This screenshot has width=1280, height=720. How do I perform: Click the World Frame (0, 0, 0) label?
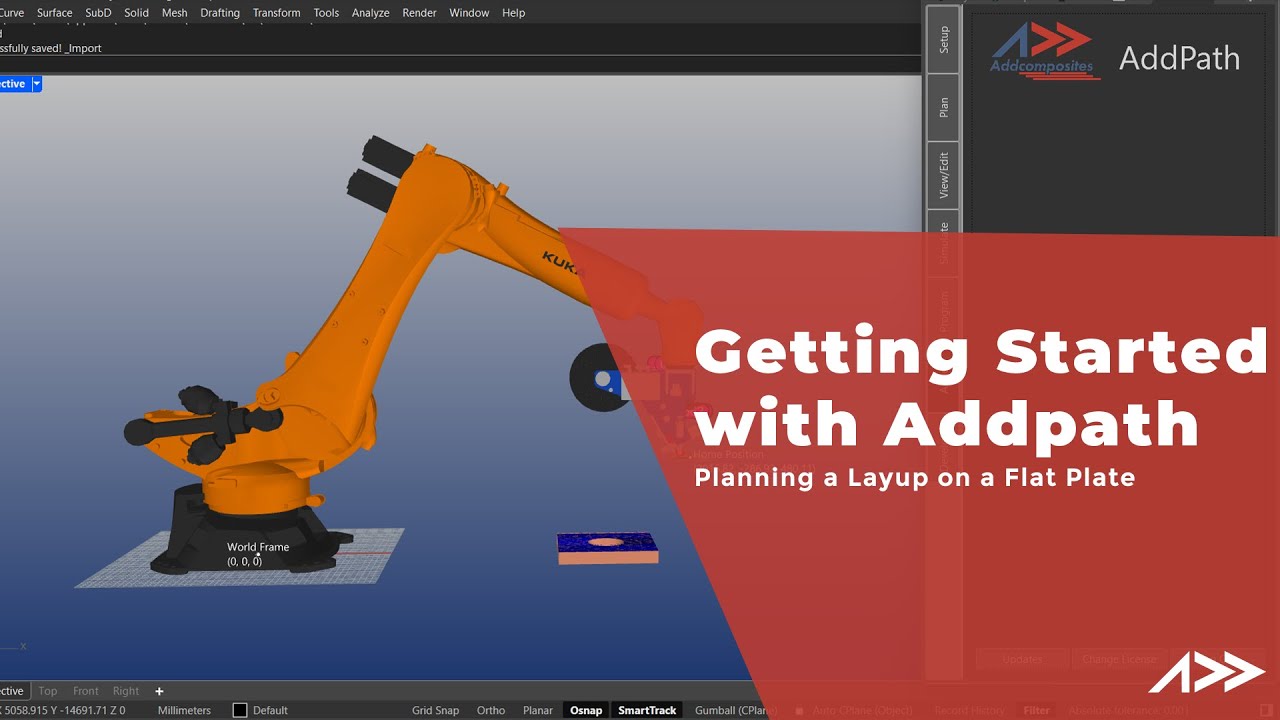(x=258, y=554)
